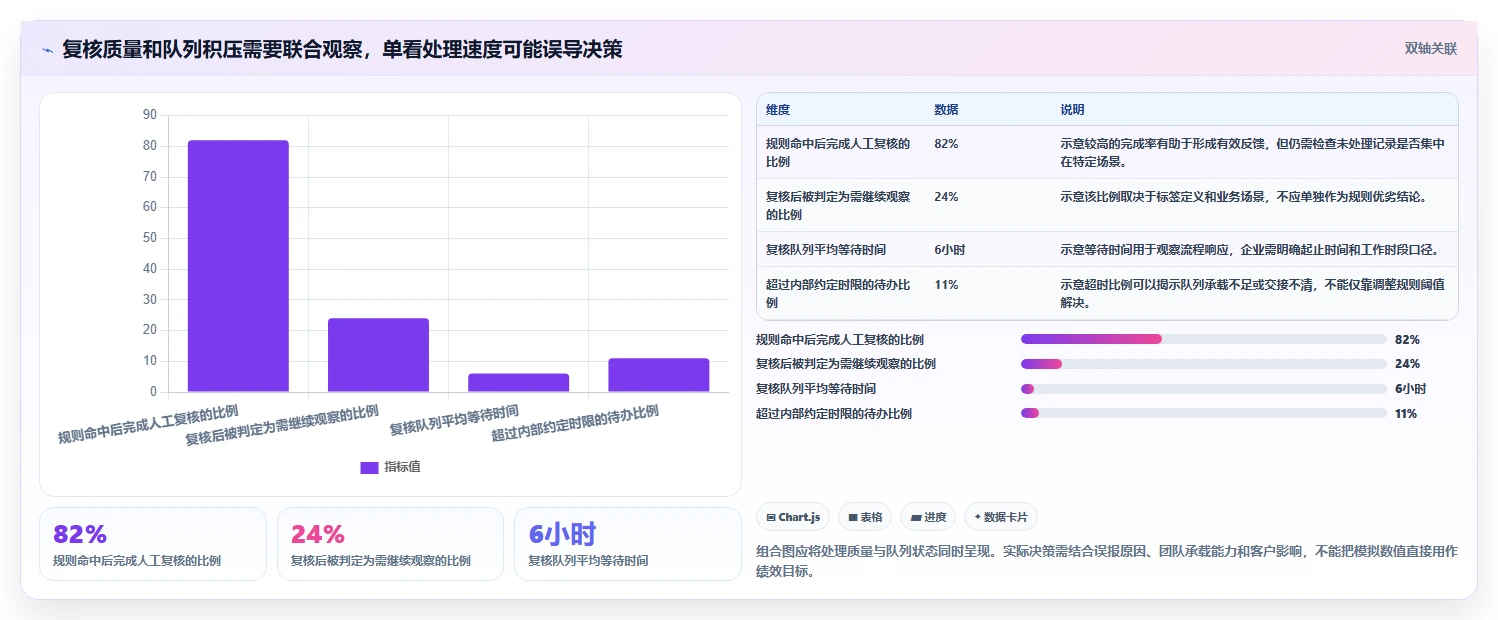Click the 6小时 progress bar
Screen dimensions: 1498x620
tap(1203, 389)
